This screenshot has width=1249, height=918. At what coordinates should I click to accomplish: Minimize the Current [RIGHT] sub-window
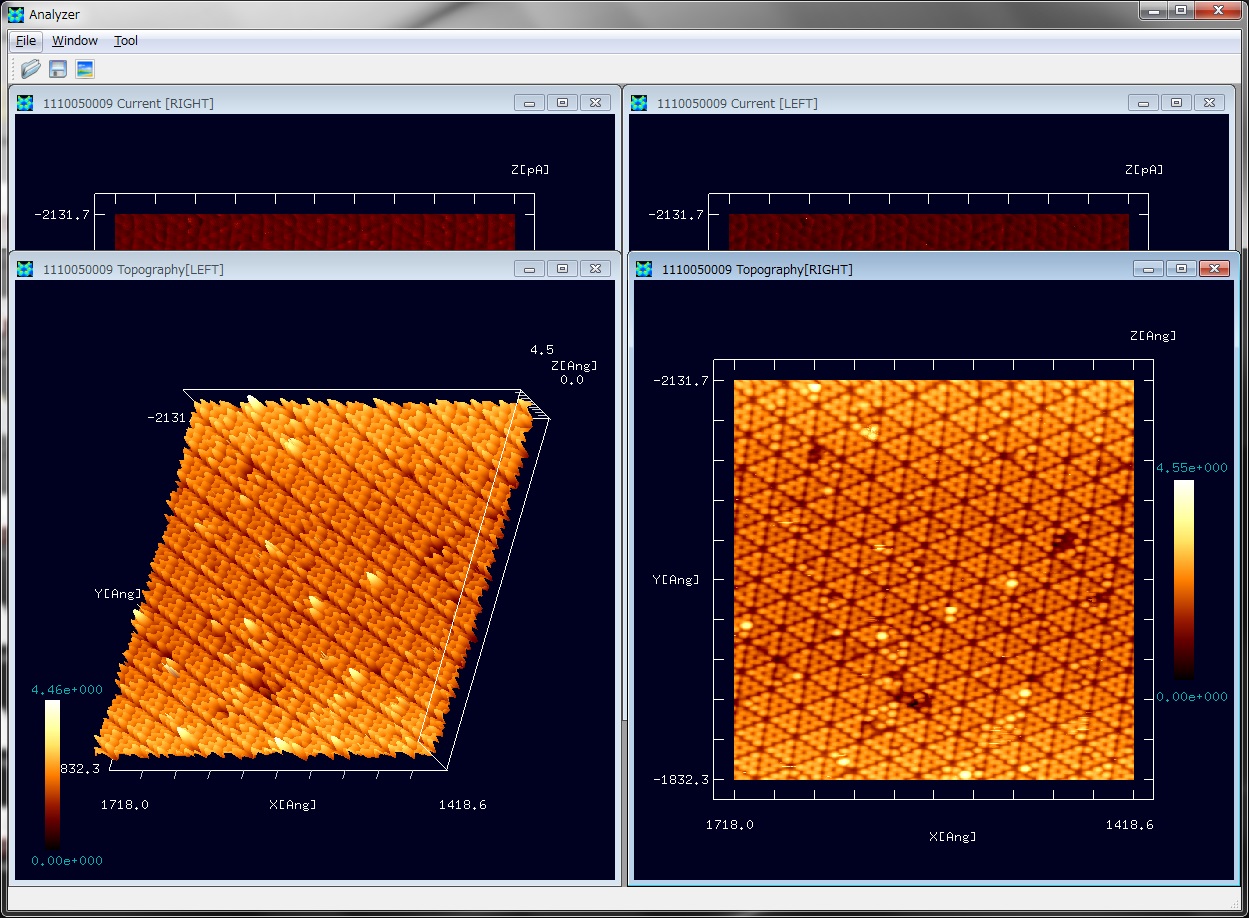coord(529,103)
